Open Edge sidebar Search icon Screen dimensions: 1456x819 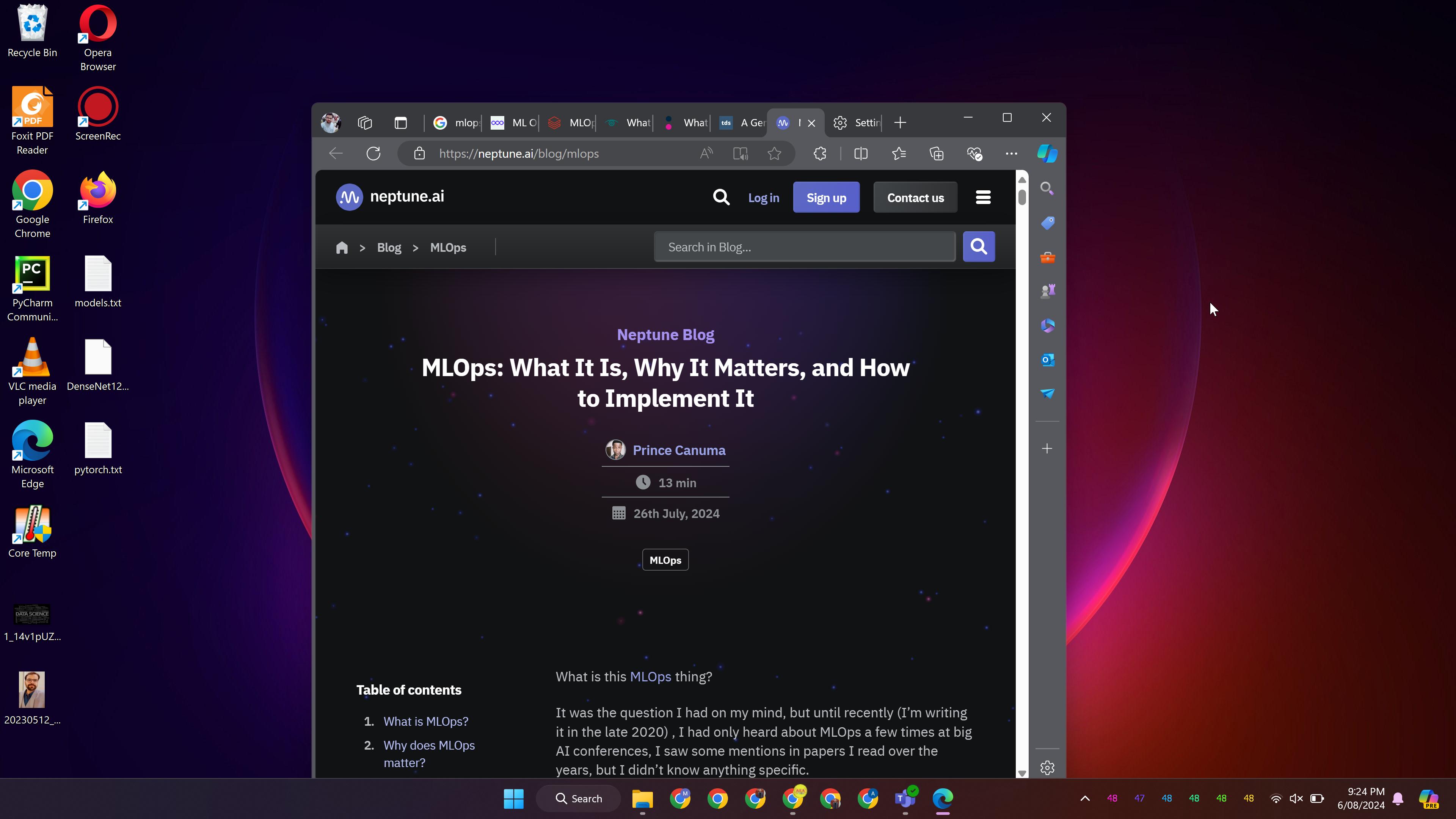tap(1047, 189)
